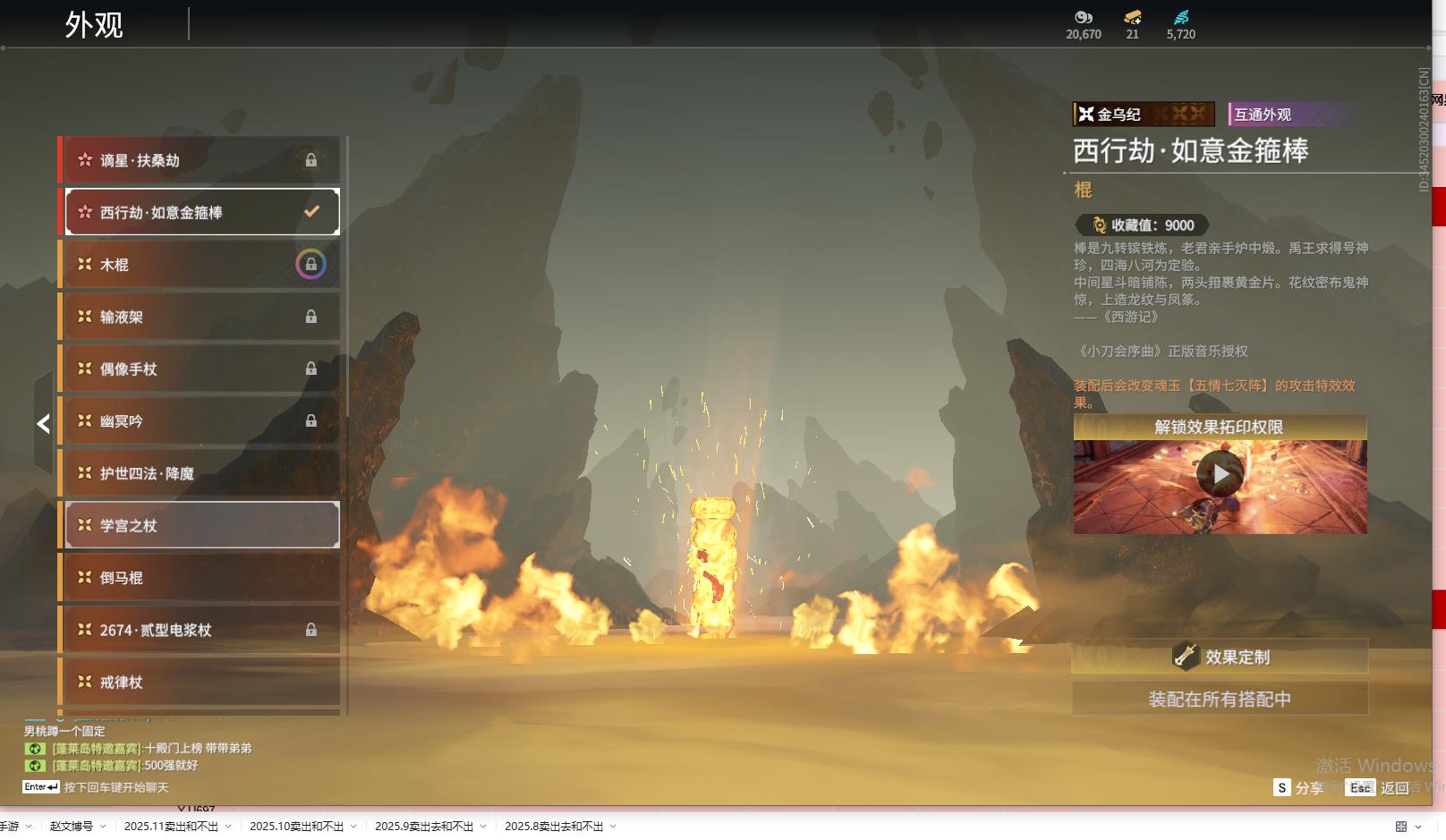
Task: Click the lock icon on 输液架 row
Action: pyautogui.click(x=311, y=317)
